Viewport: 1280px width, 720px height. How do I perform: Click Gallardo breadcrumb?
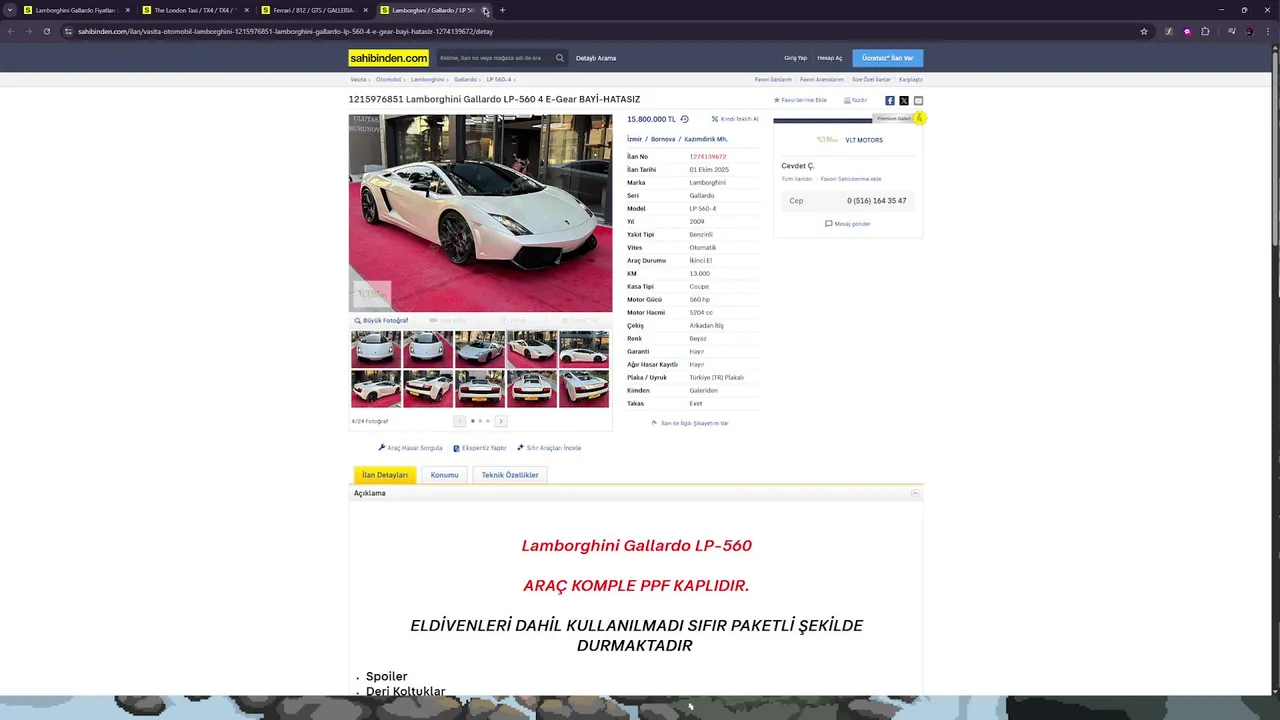(x=465, y=79)
